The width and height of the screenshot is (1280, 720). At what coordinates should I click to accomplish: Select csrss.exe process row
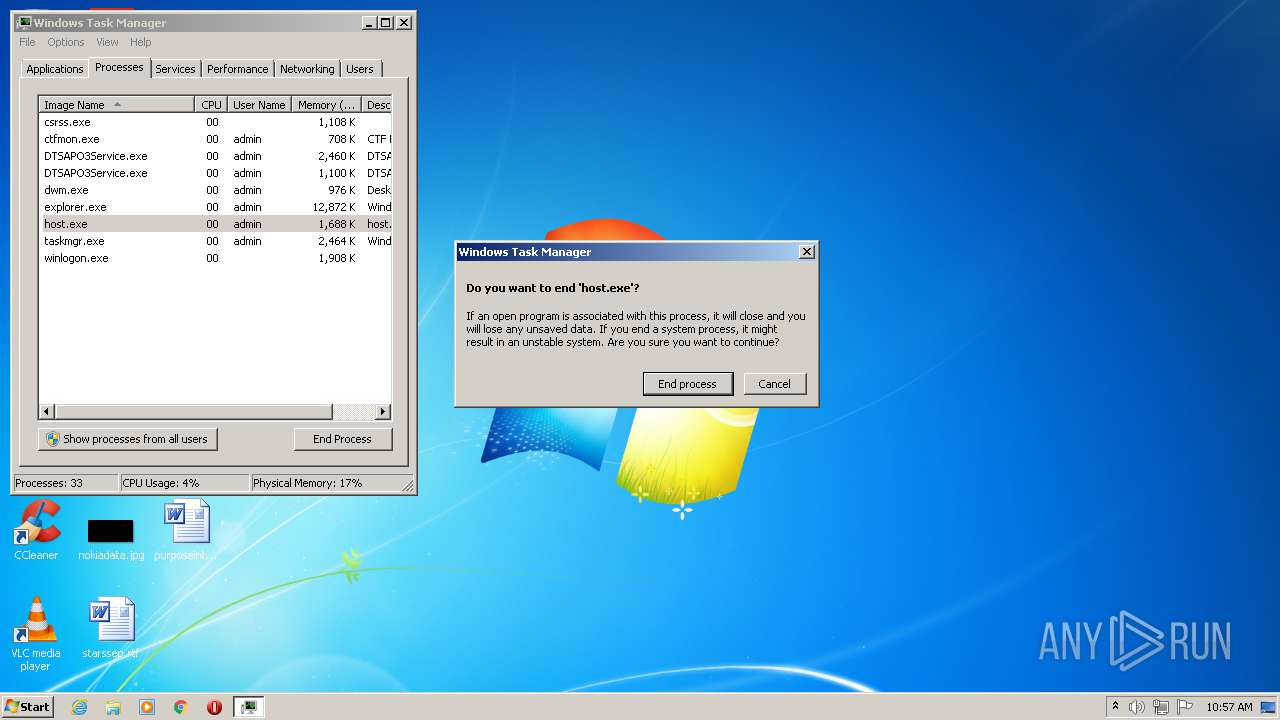pyautogui.click(x=215, y=122)
